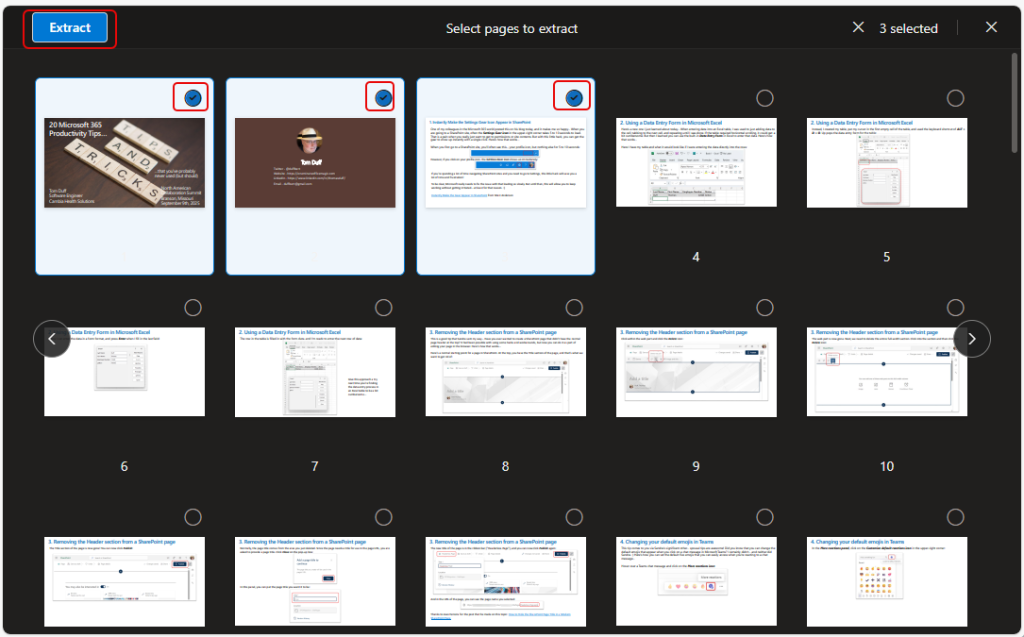Screen dimensions: 1024x637
Task: Click the '3 selected' count label
Action: [908, 28]
